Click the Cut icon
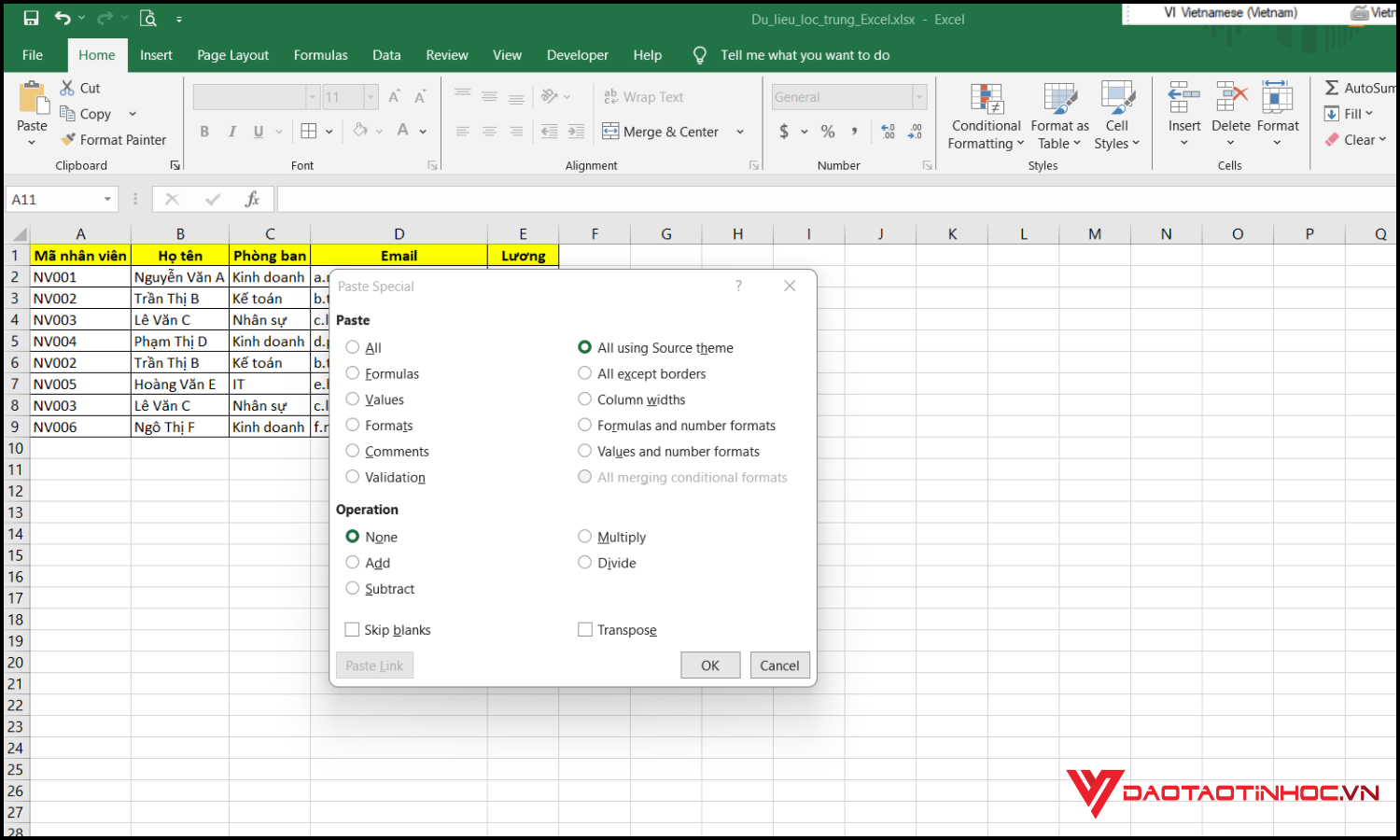Image resolution: width=1400 pixels, height=840 pixels. (x=68, y=87)
